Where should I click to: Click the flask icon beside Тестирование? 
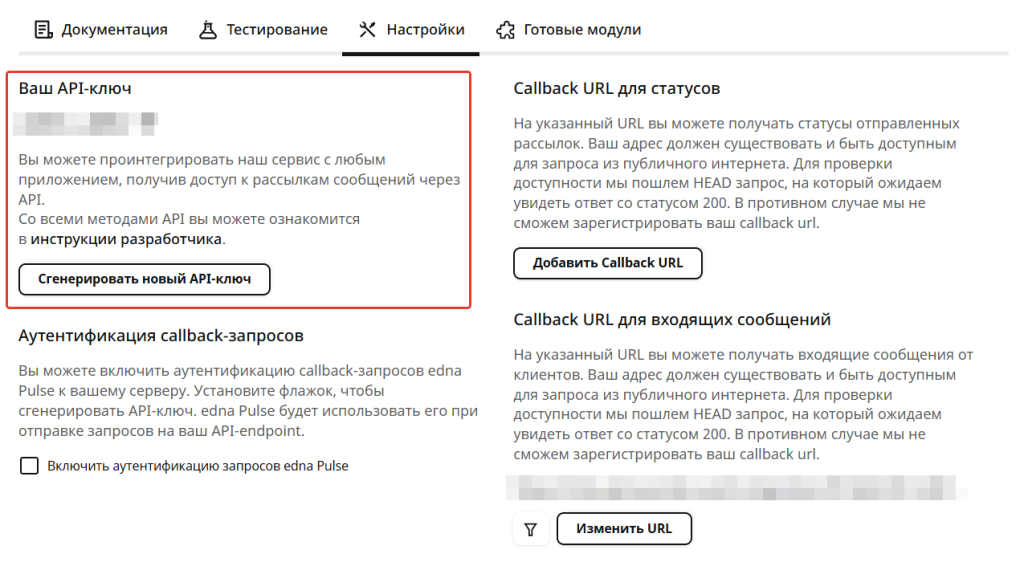point(208,30)
